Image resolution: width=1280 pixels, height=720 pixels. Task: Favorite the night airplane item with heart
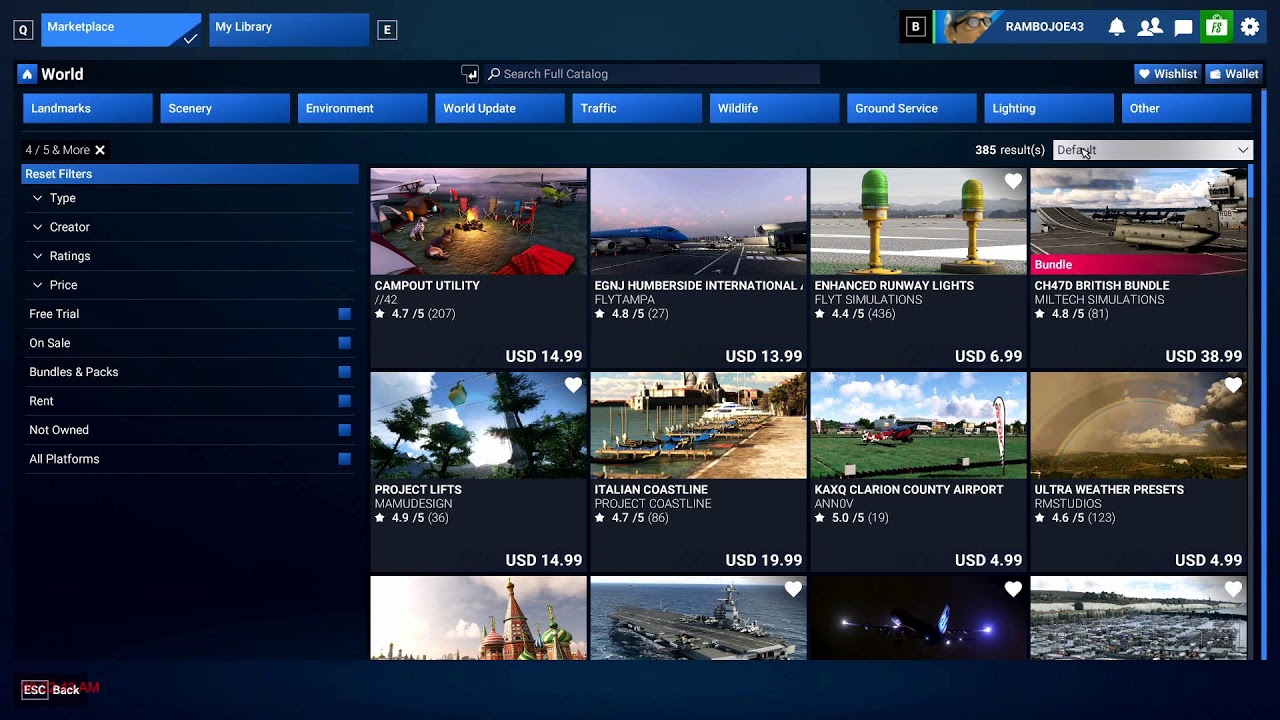[1013, 589]
